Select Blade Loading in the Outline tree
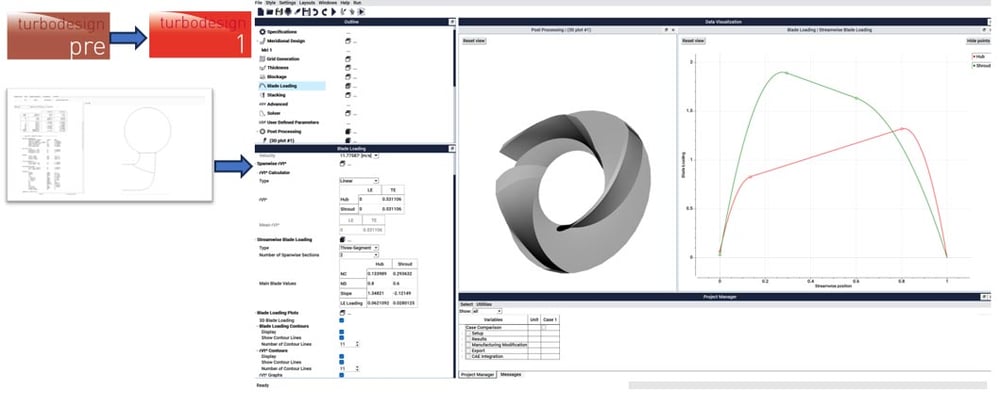Screen dimensions: 1000x406 tap(282, 86)
